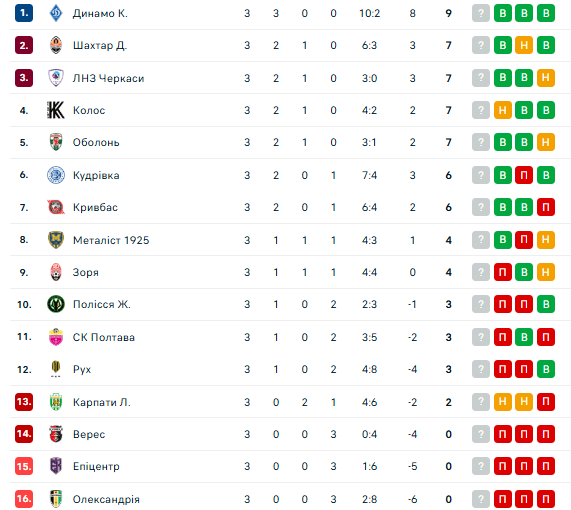Click the grey upcoming match badge for Динамо К.
This screenshot has height=510, width=571.
coord(481,13)
